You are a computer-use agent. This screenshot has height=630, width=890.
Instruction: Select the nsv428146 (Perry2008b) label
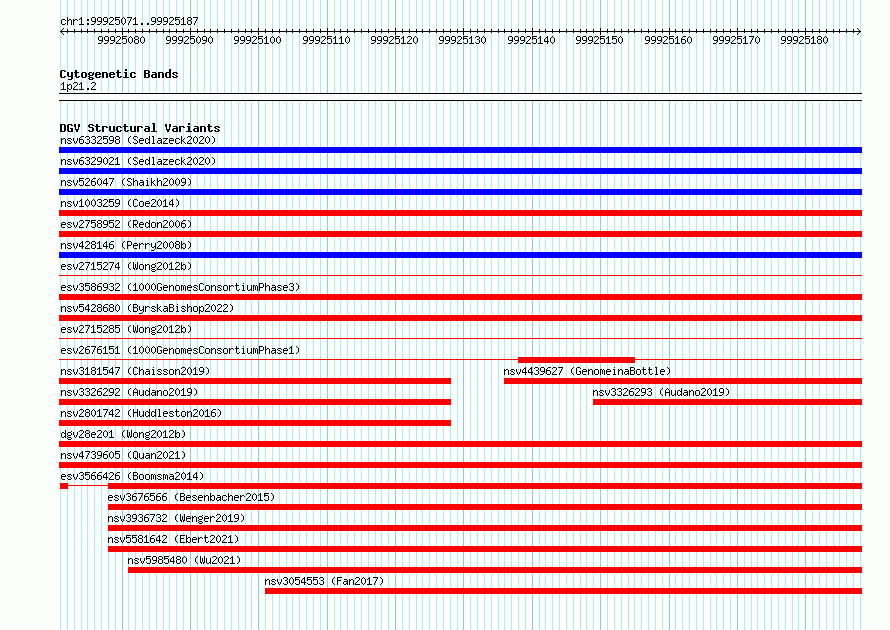point(126,245)
